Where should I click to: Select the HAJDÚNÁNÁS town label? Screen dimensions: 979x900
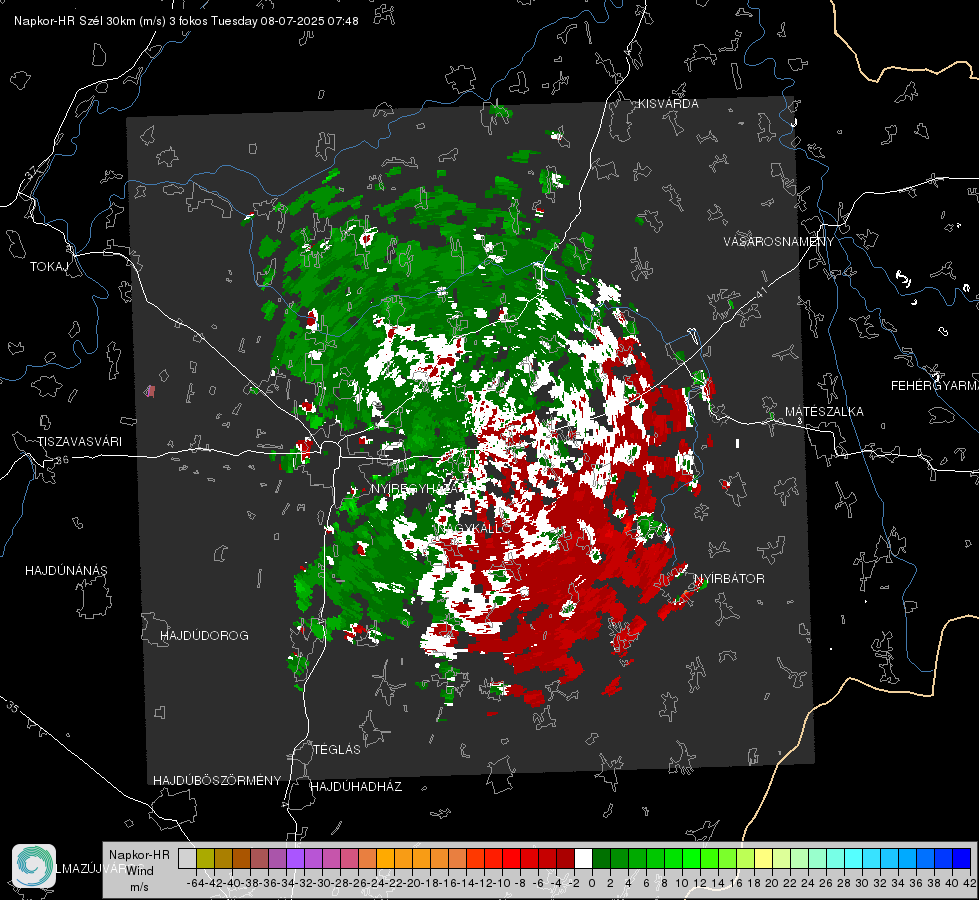pos(66,571)
